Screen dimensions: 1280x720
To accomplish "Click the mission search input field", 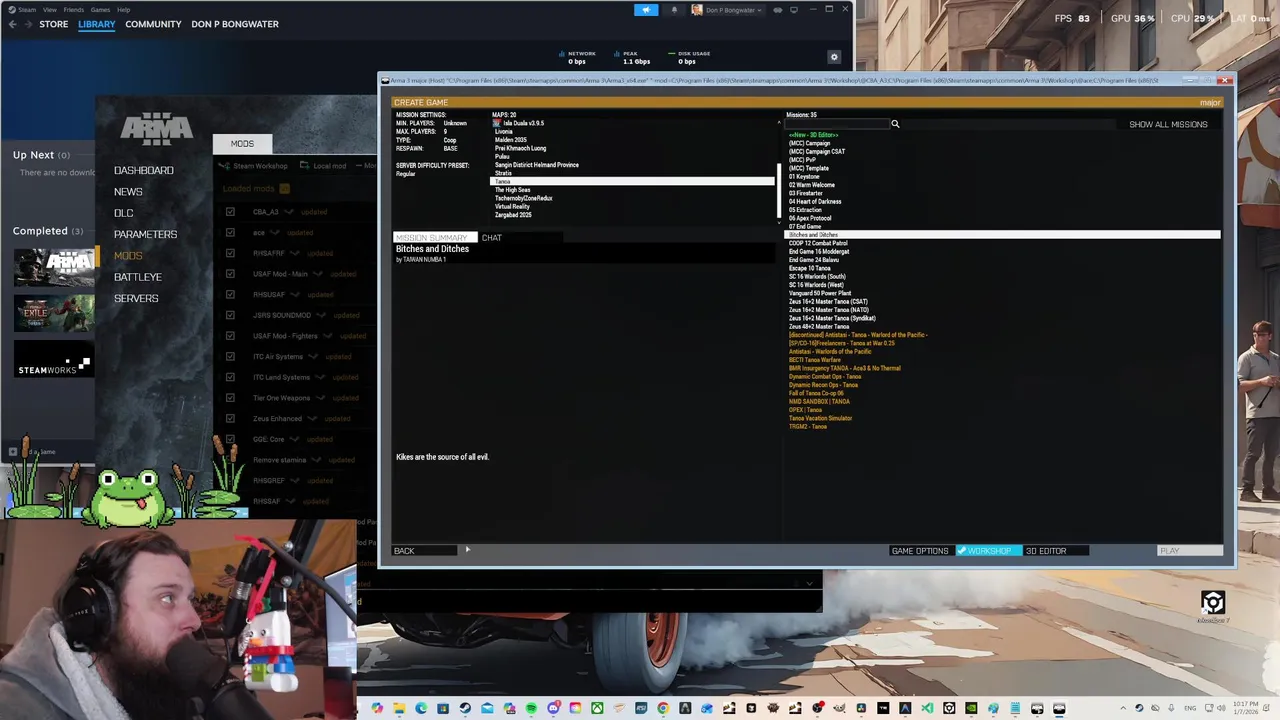I will tap(836, 124).
